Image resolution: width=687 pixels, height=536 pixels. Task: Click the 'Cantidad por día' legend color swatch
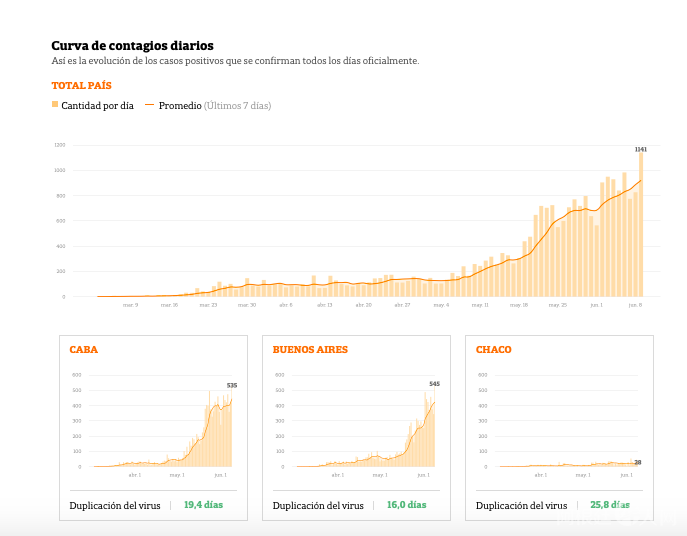click(55, 105)
